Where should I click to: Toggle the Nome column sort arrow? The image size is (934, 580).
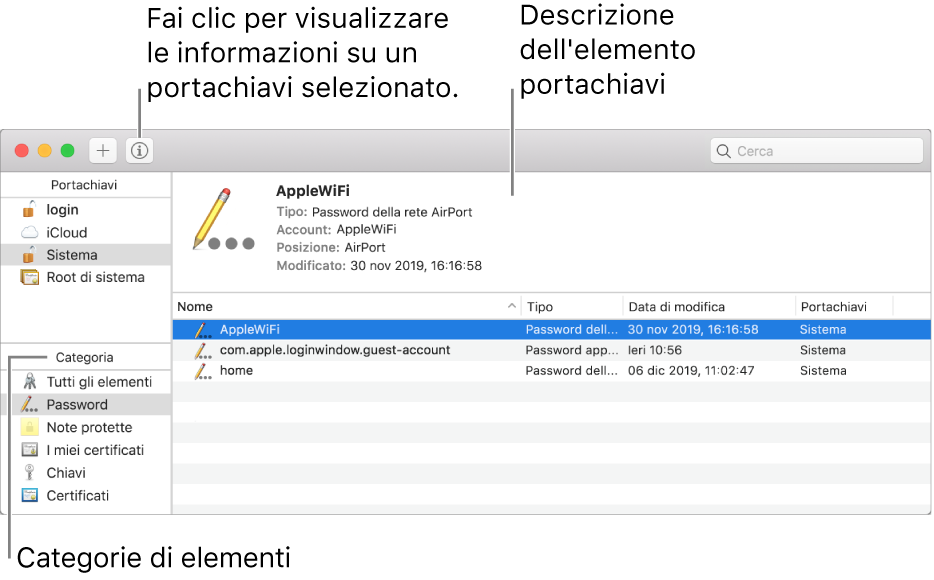[x=512, y=306]
